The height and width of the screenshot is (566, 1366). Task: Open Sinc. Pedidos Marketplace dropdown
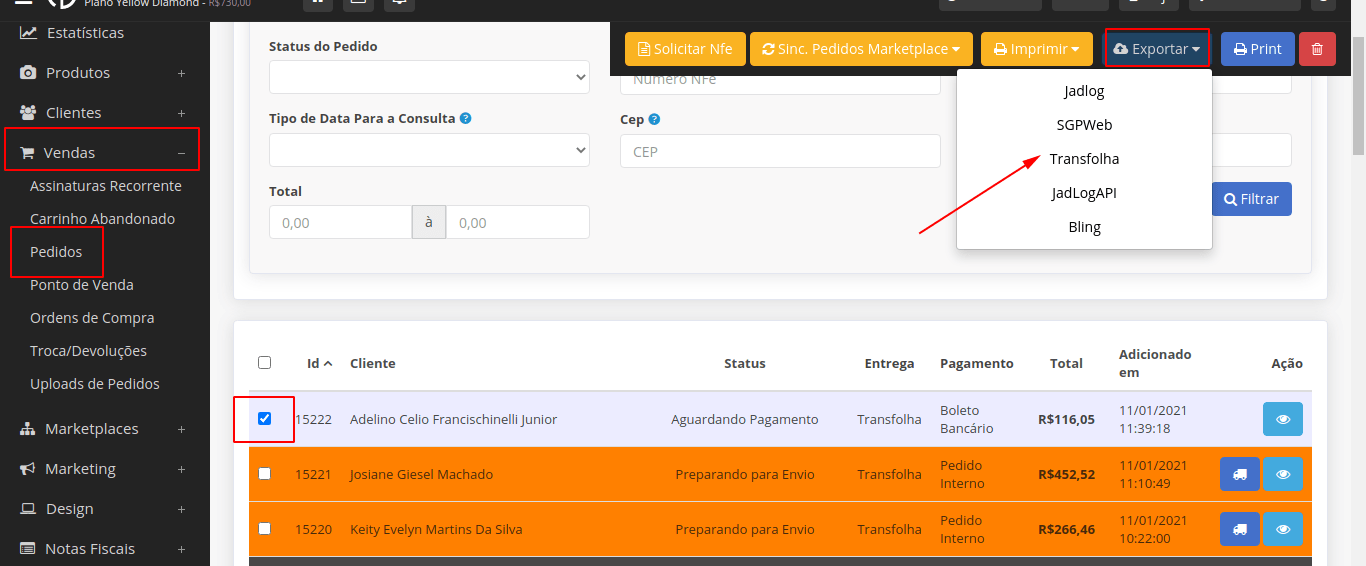click(x=860, y=49)
